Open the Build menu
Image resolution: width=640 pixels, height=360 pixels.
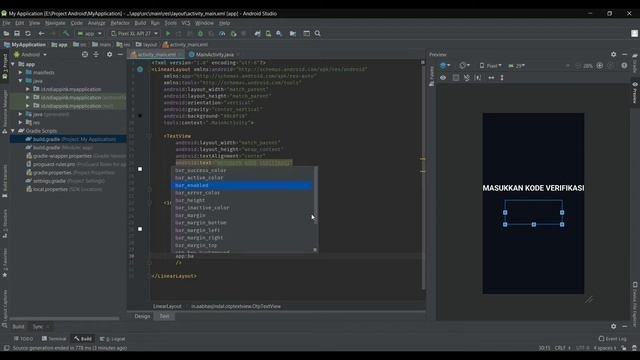point(140,23)
